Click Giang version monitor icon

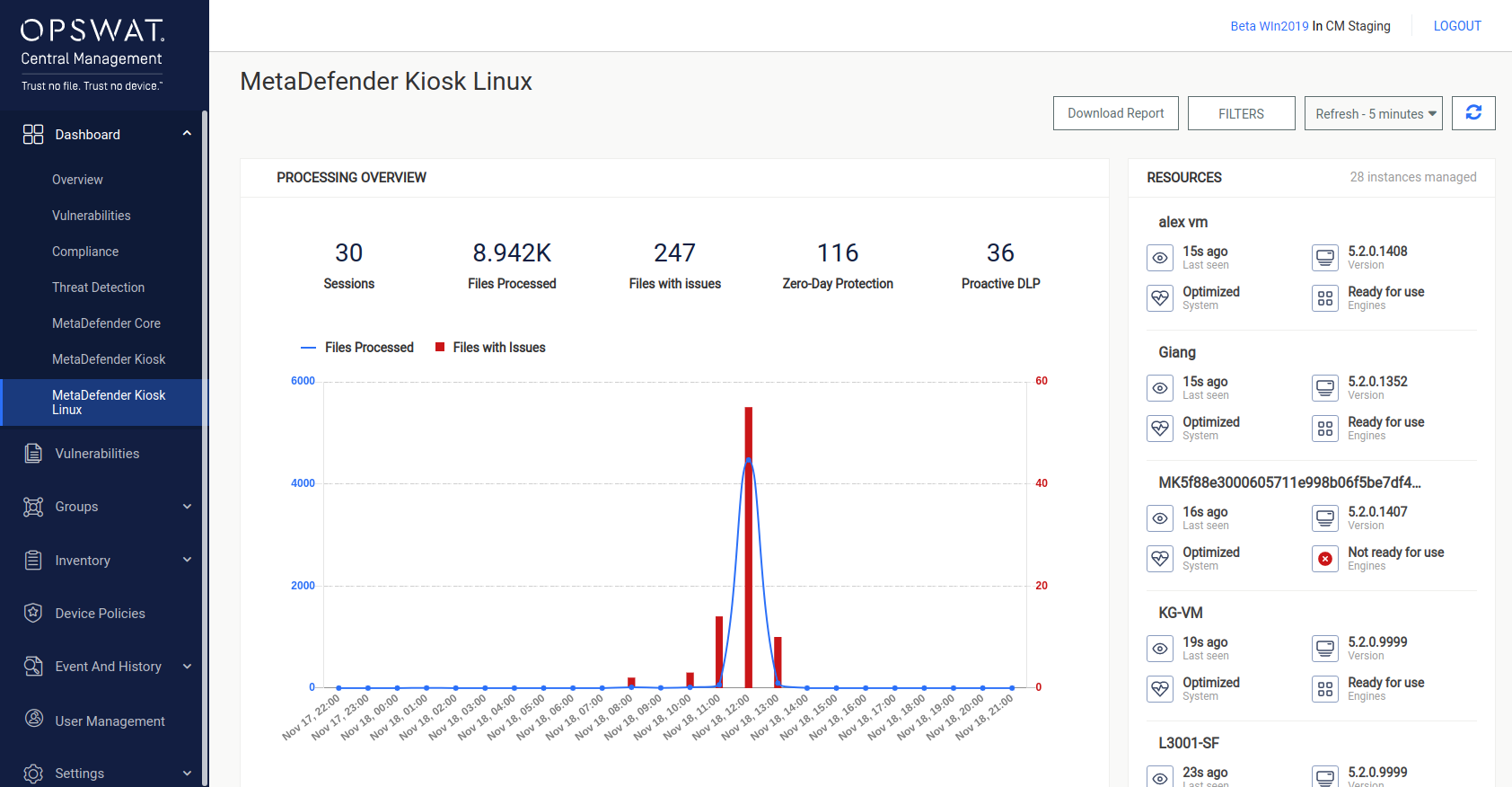tap(1325, 388)
